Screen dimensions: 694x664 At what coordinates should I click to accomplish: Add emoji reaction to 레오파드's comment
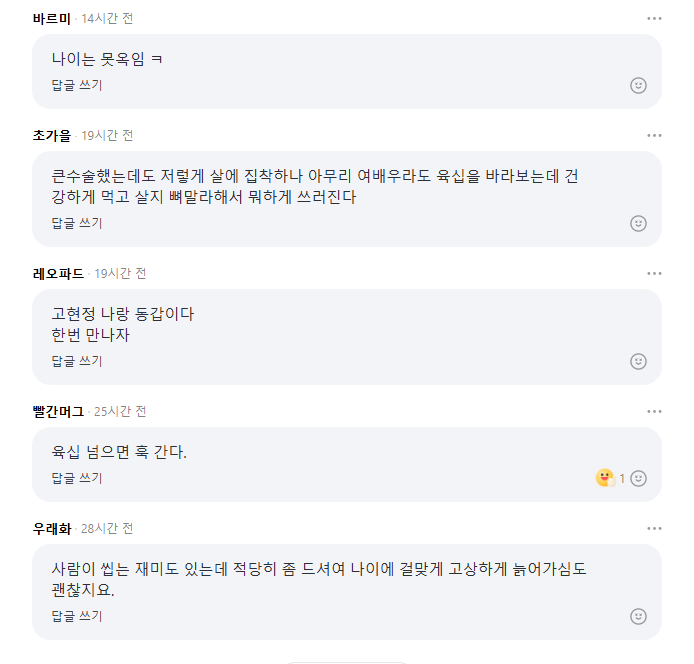tap(638, 361)
